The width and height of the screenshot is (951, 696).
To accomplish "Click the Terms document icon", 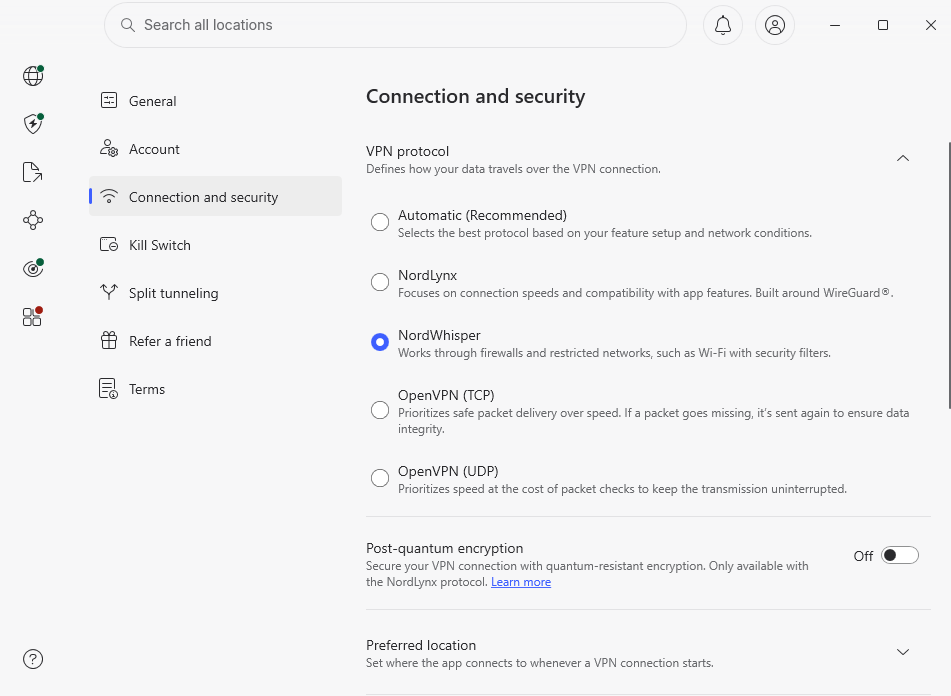I will coord(109,389).
